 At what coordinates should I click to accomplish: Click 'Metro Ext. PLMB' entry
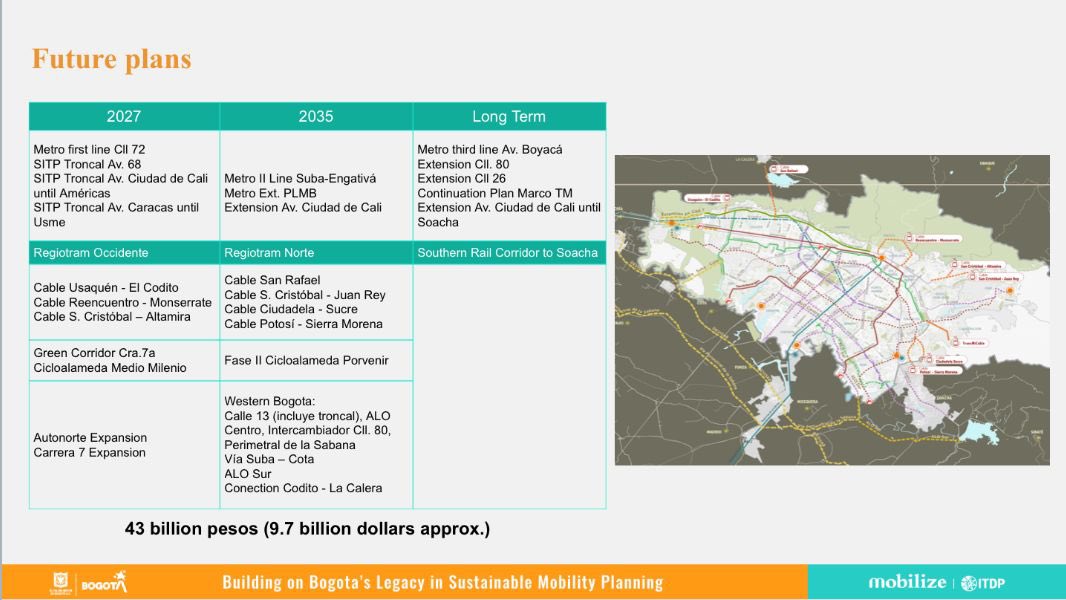coord(271,193)
